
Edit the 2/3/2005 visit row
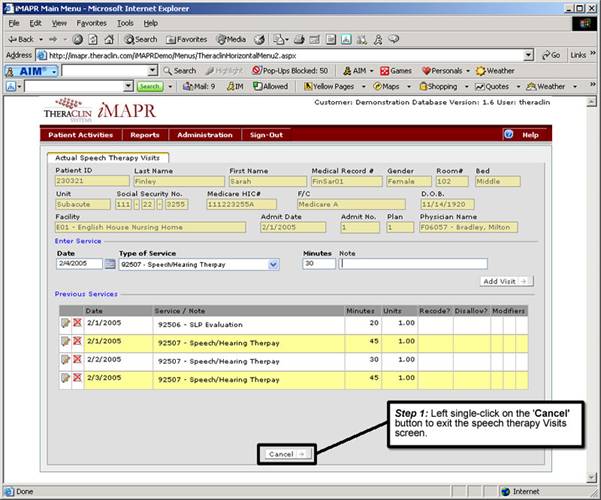click(x=66, y=378)
